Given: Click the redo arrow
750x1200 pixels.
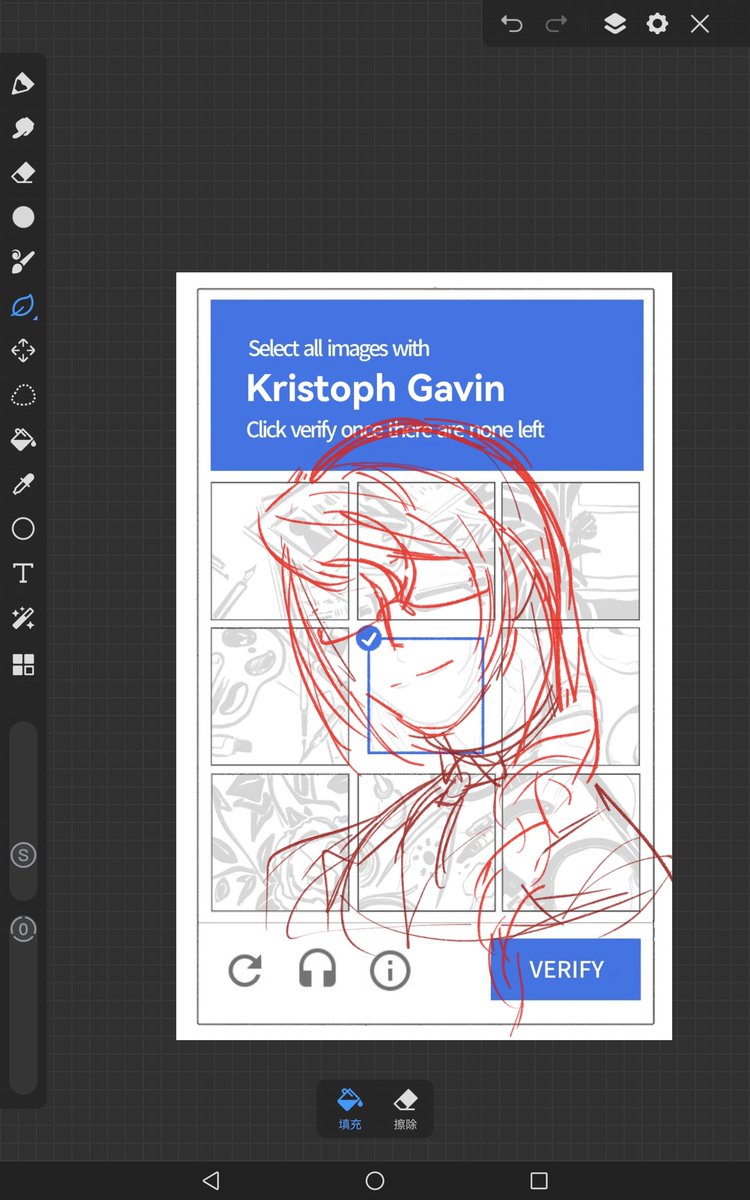Looking at the screenshot, I should [x=557, y=23].
